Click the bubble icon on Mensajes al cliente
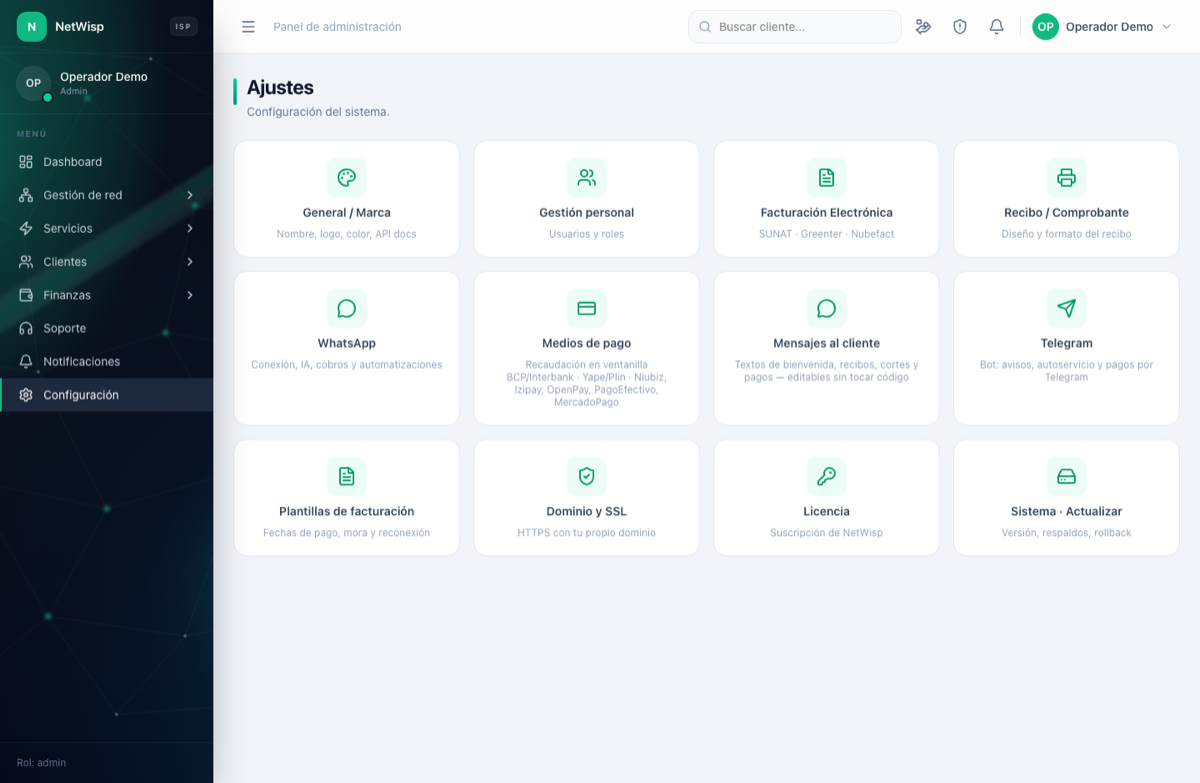This screenshot has width=1200, height=783. point(827,308)
